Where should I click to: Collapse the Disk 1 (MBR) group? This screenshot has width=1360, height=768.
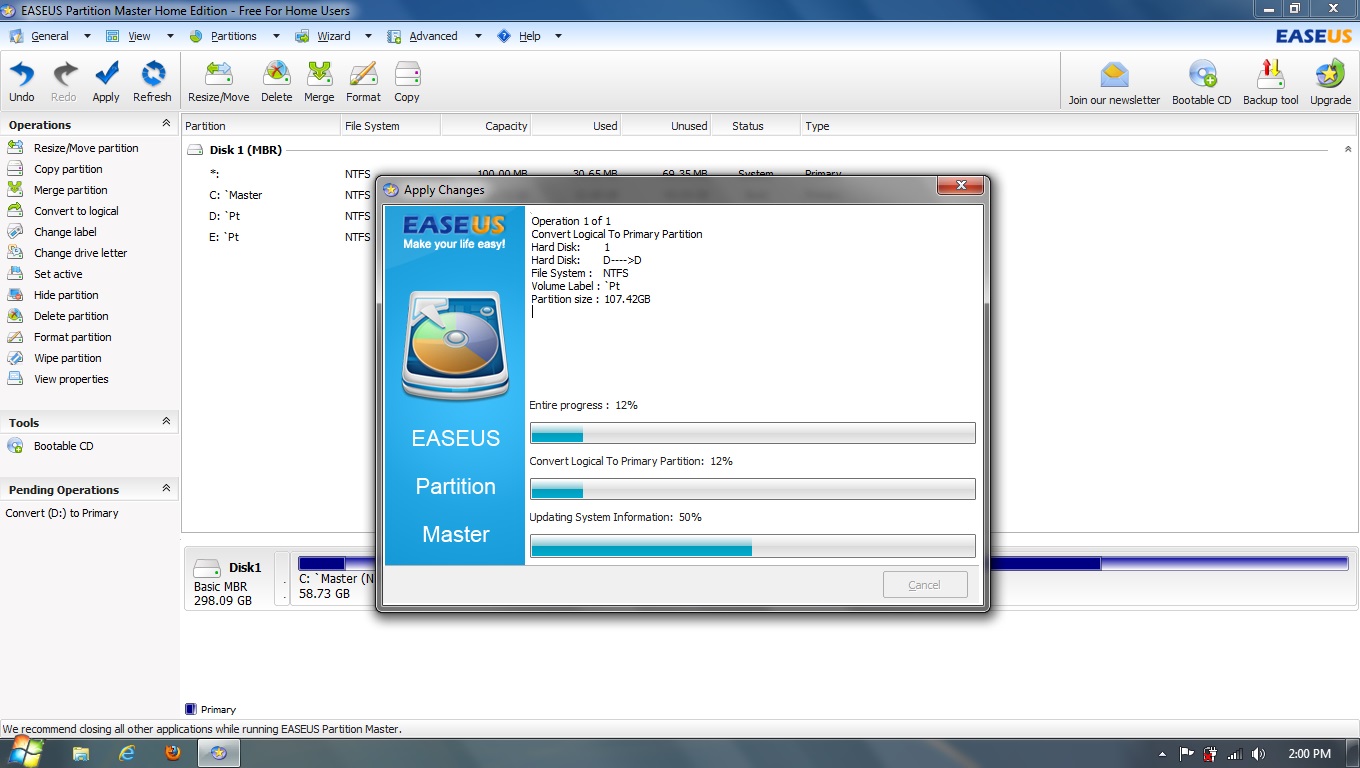pyautogui.click(x=1347, y=150)
